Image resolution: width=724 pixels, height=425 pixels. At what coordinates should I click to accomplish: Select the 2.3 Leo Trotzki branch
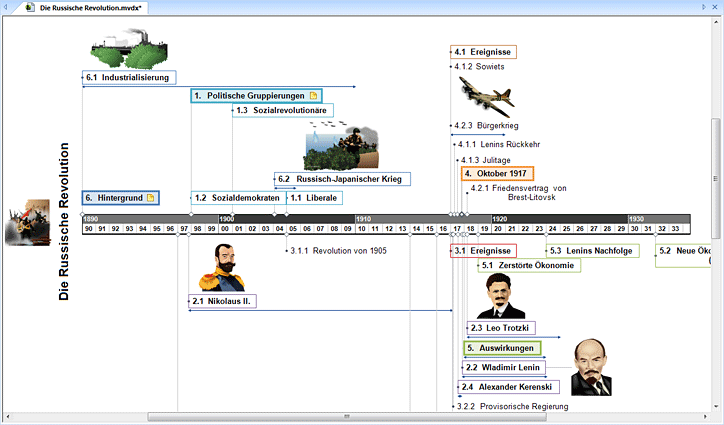click(501, 328)
